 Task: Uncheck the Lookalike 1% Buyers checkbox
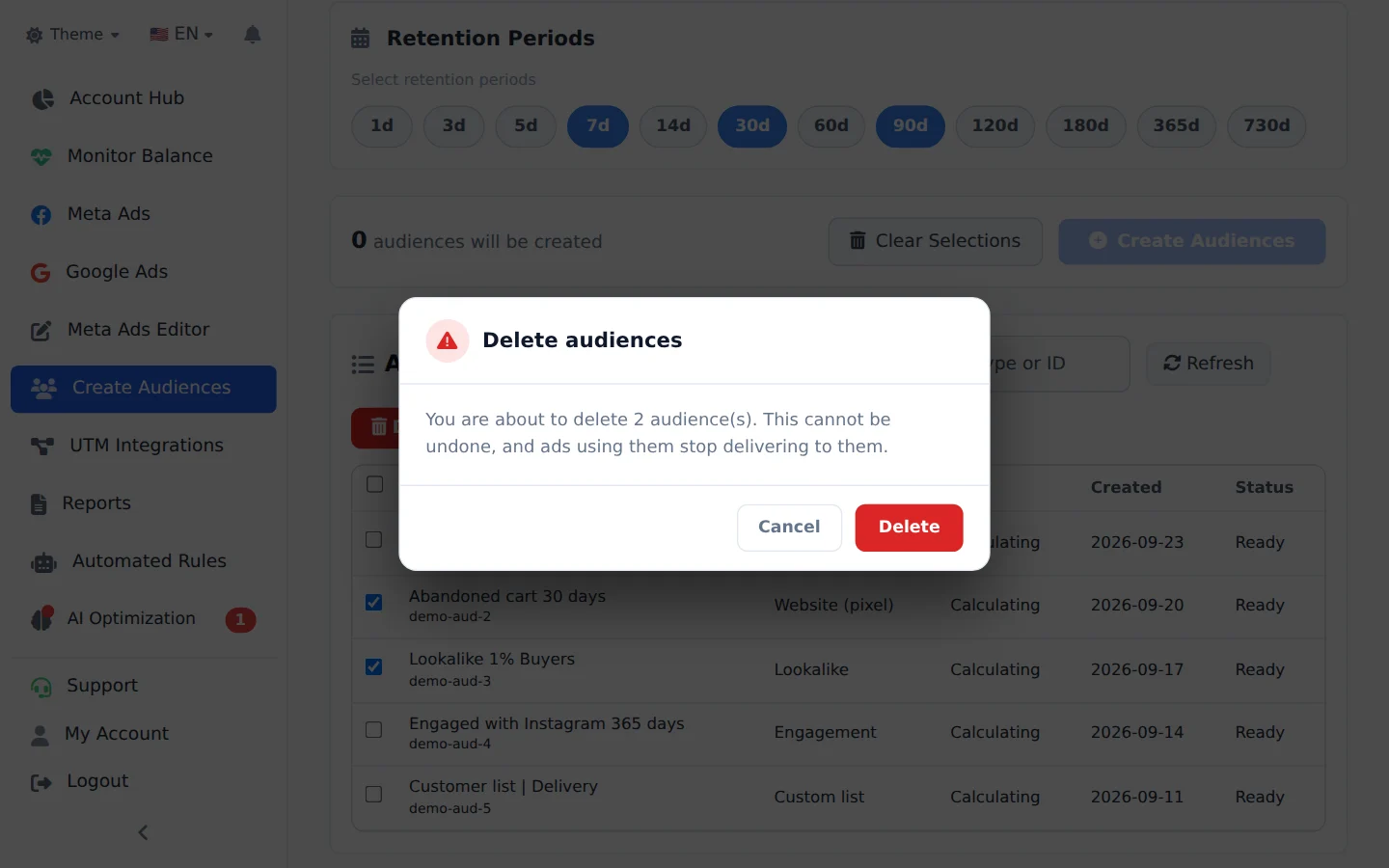tap(374, 667)
